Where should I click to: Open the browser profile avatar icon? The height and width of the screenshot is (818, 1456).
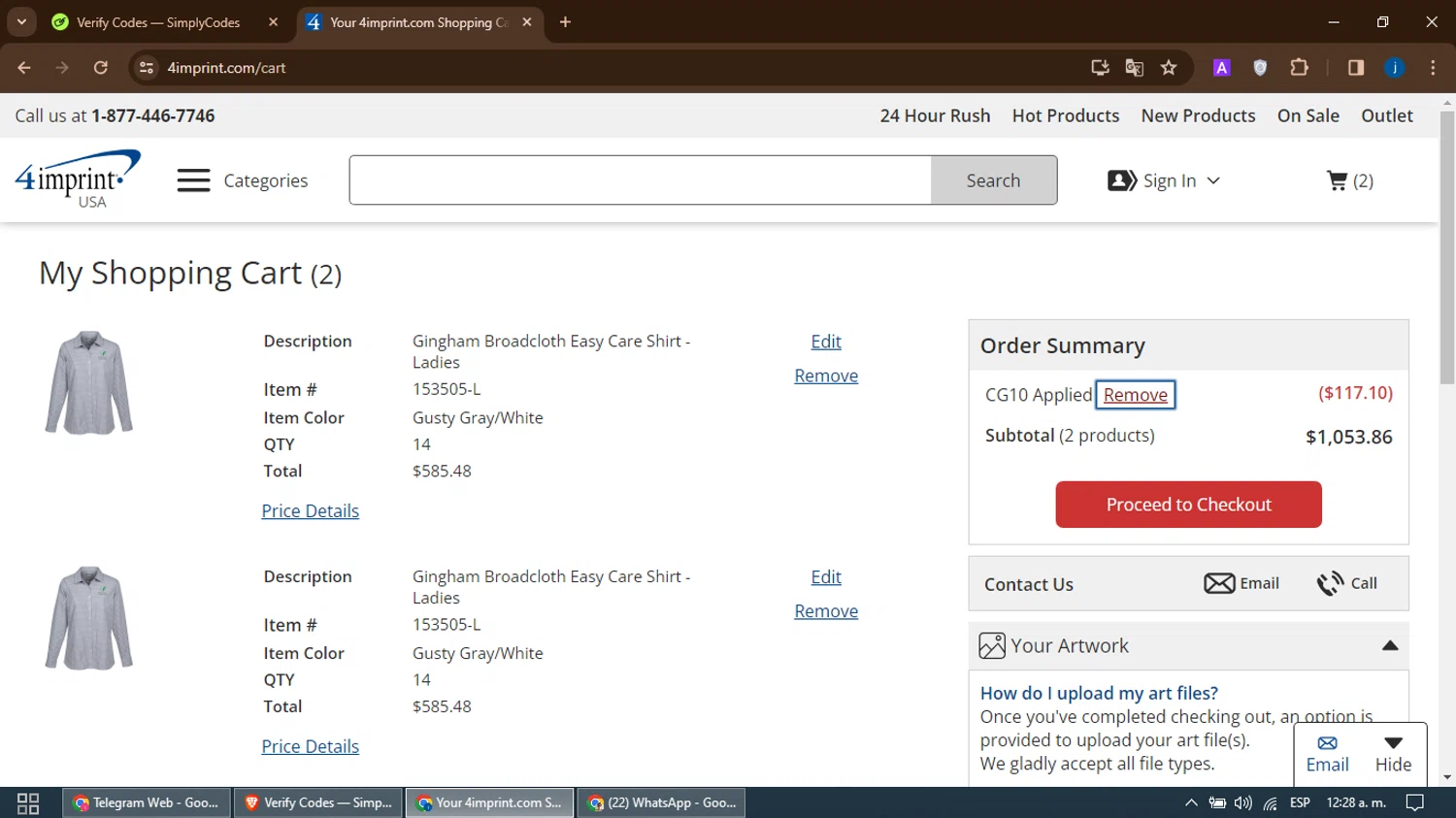1395,68
